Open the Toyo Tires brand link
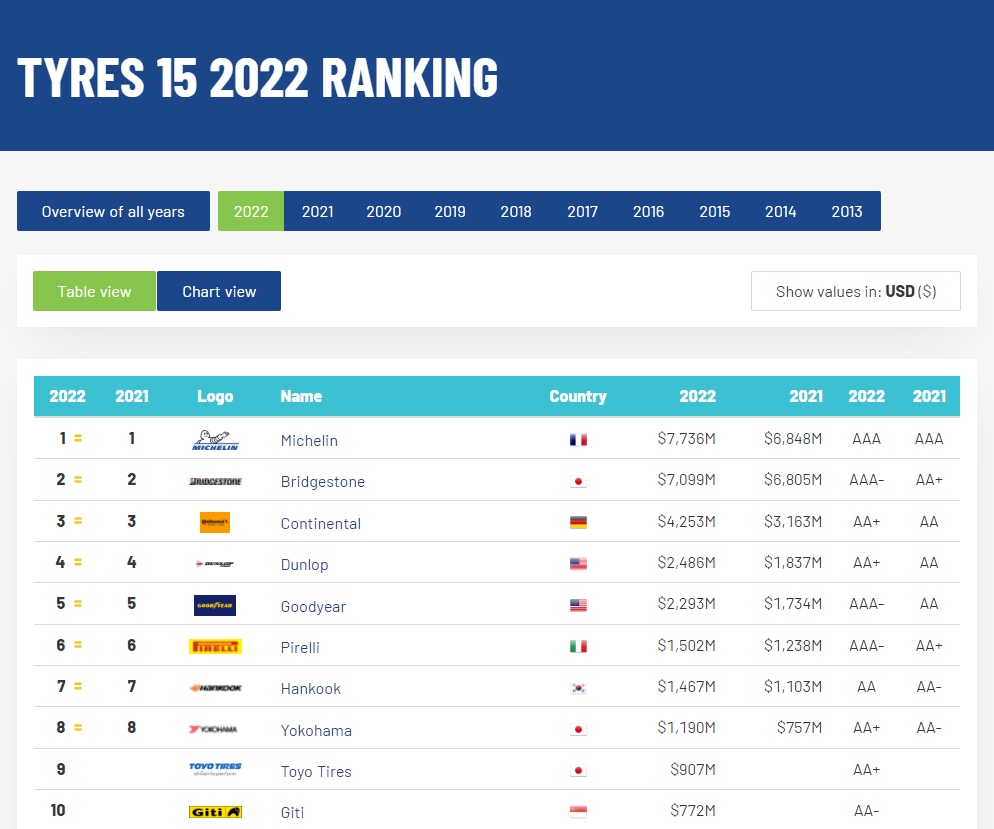 click(x=316, y=772)
